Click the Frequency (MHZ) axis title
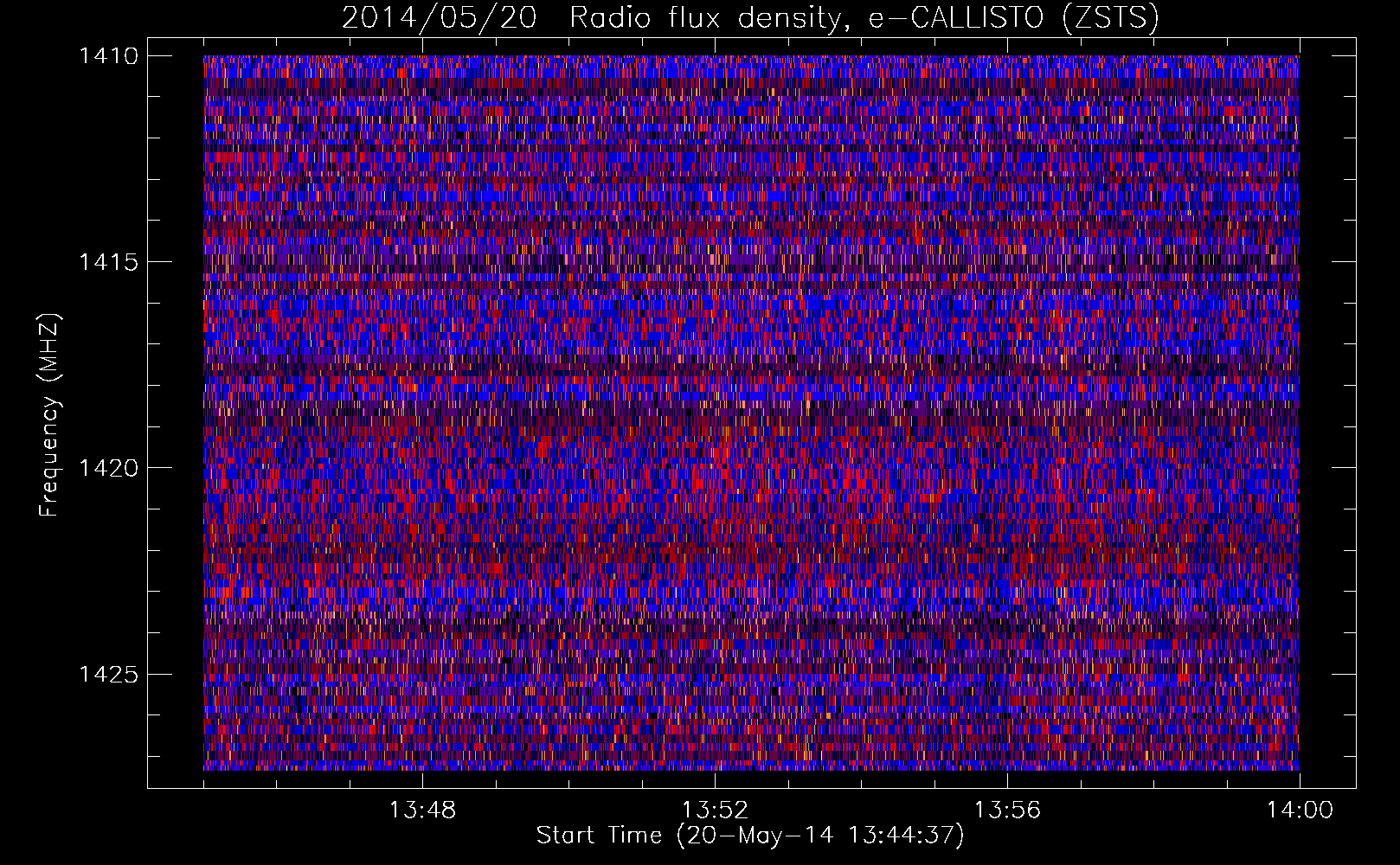 (x=50, y=415)
